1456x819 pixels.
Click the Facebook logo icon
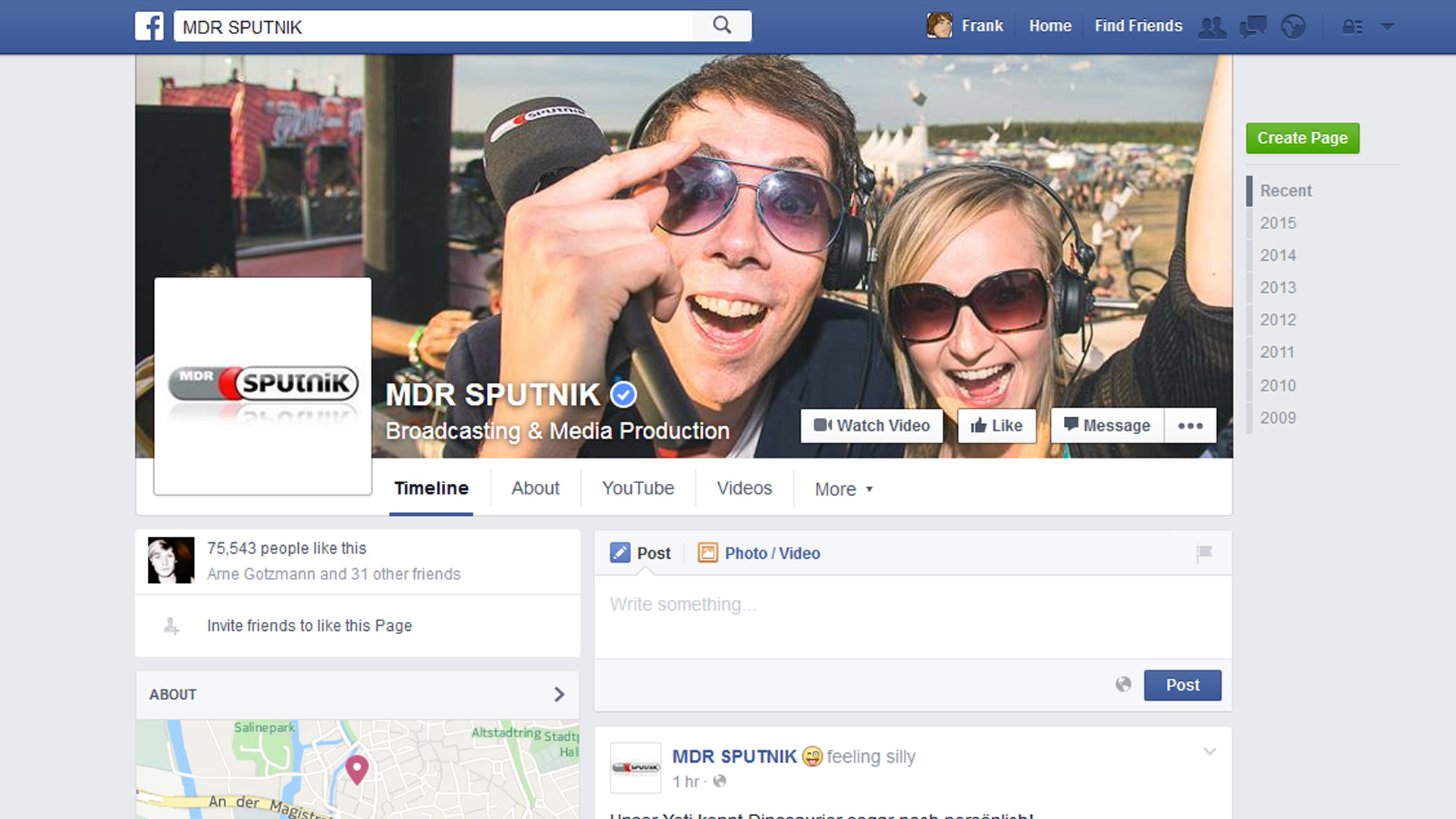click(x=149, y=27)
